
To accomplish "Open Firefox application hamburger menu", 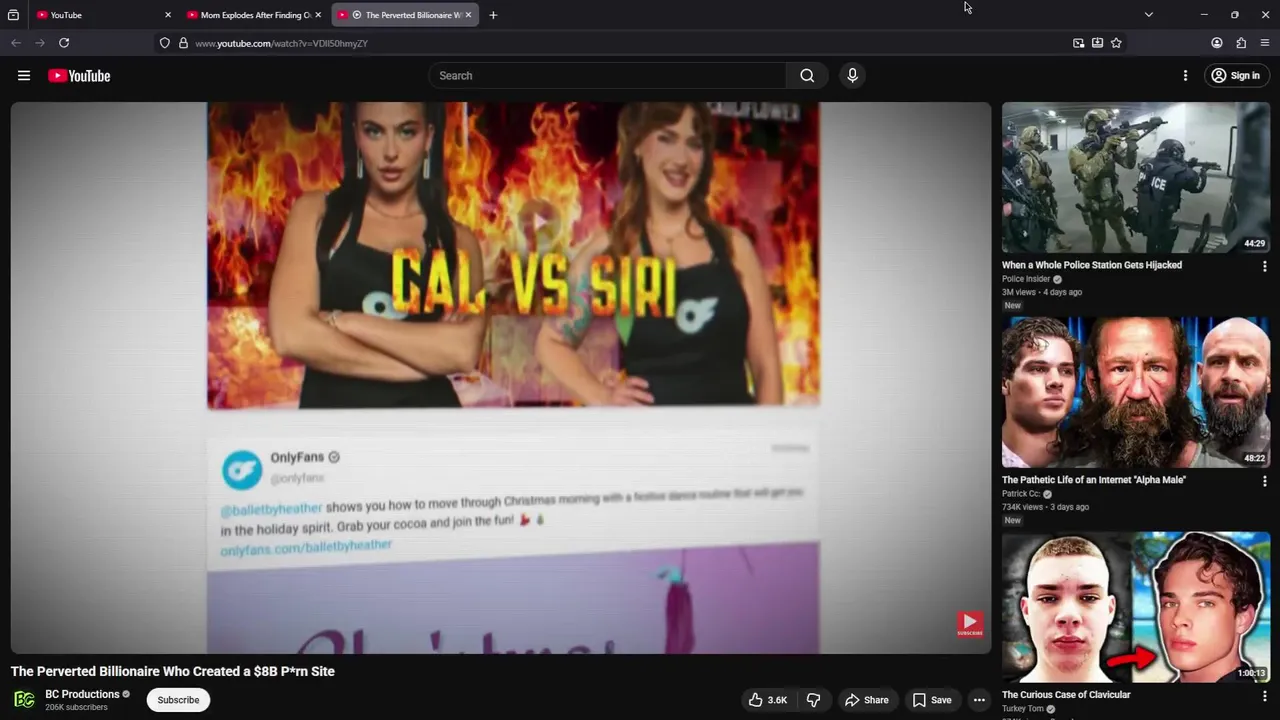I will (x=1265, y=43).
